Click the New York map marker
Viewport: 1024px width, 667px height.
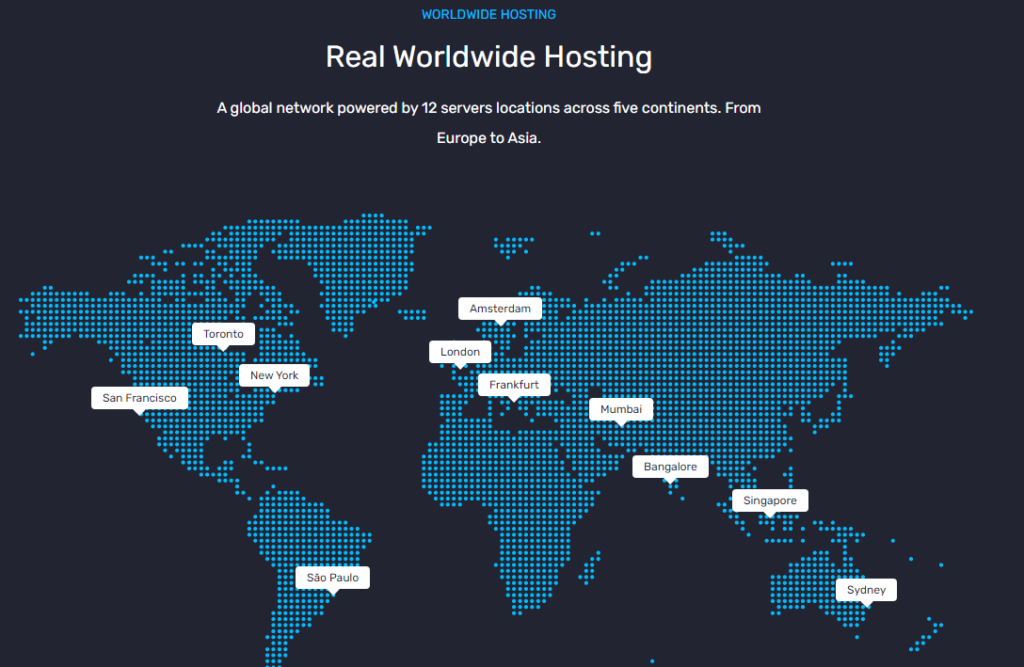pos(274,375)
